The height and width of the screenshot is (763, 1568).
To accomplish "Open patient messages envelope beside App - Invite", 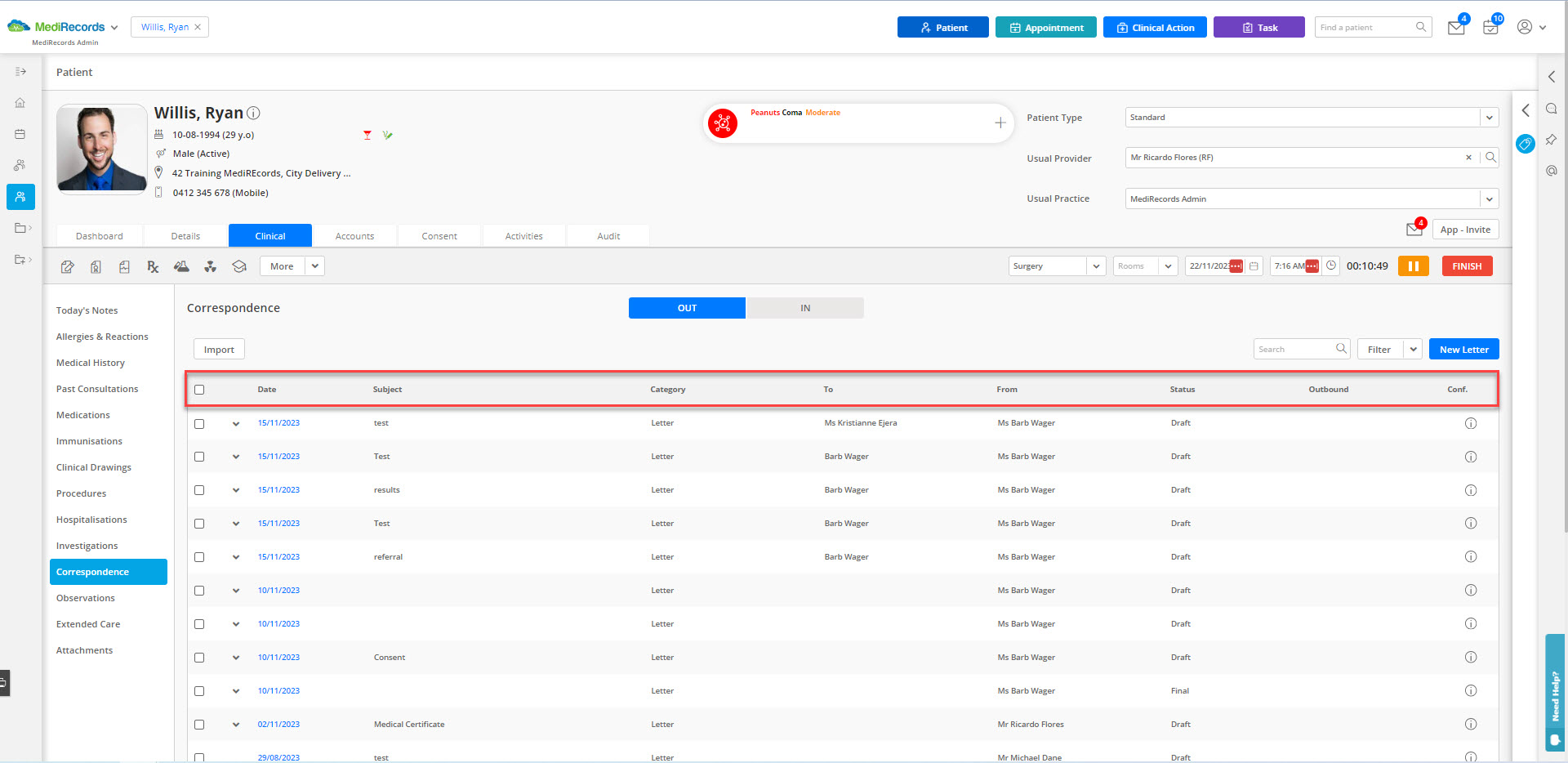I will click(x=1414, y=230).
